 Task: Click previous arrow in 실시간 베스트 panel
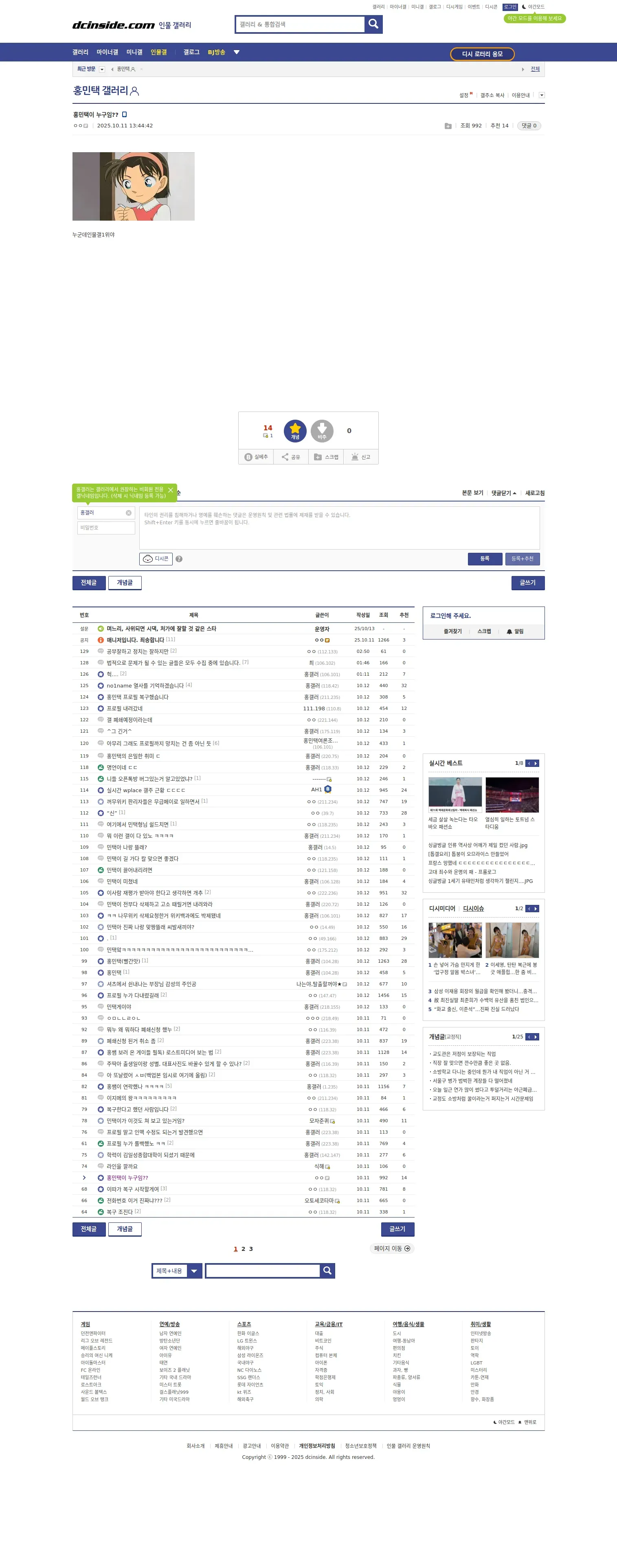click(529, 763)
